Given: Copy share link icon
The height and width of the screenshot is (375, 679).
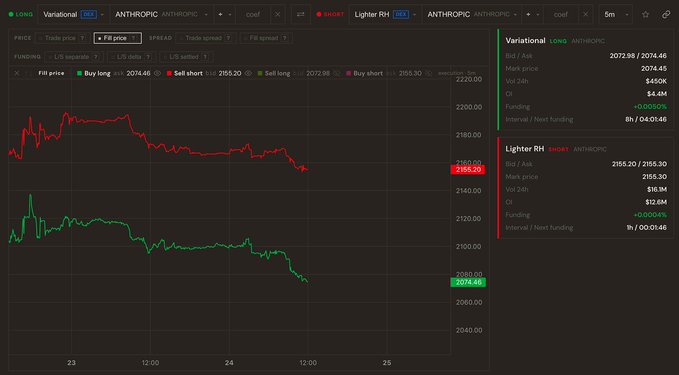Looking at the screenshot, I should [x=666, y=14].
